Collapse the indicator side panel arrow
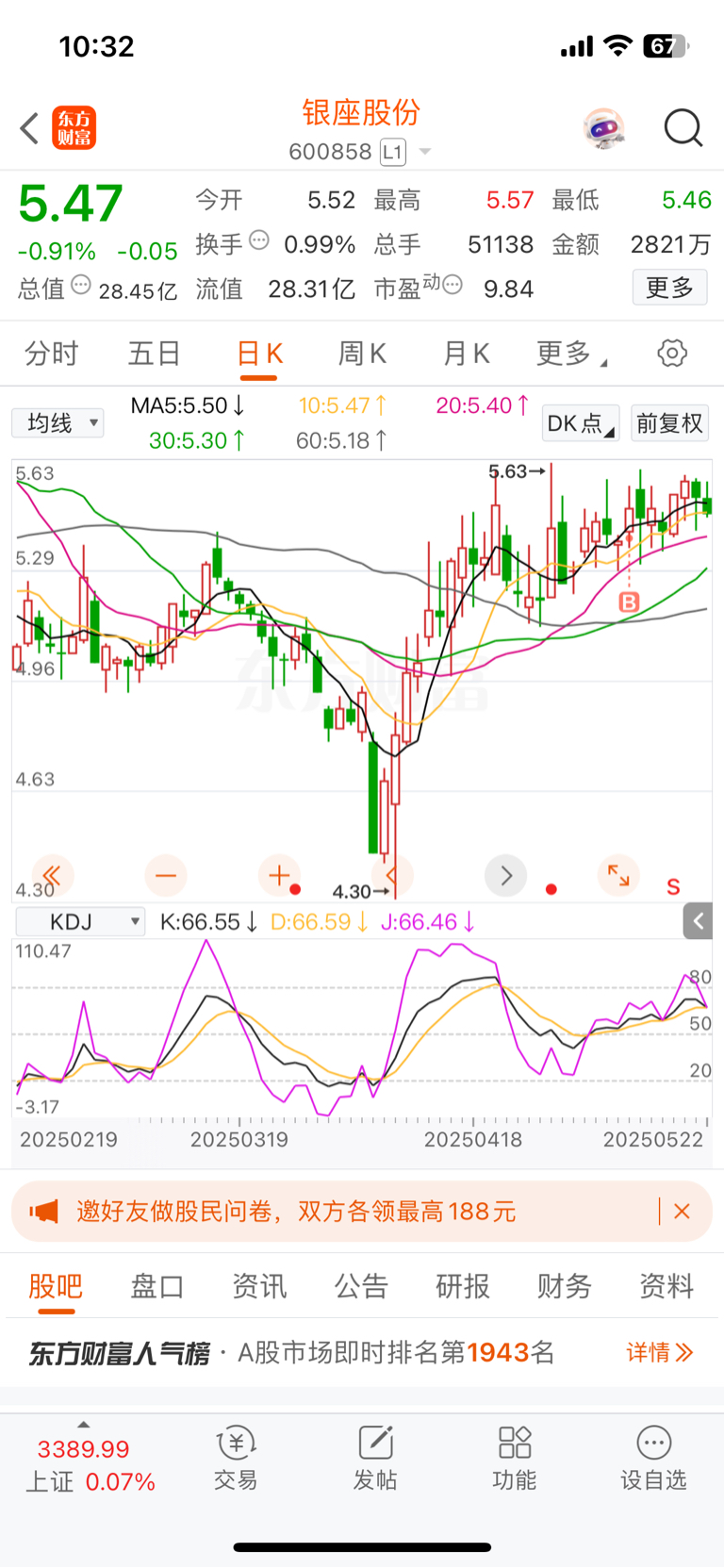The width and height of the screenshot is (724, 1568). [x=698, y=921]
